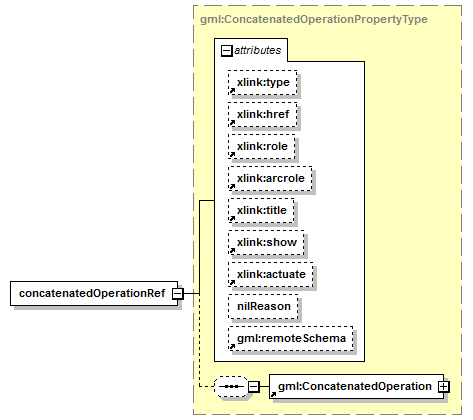Viewport: 473px width, 420px height.
Task: Click the attributes tab label
Action: [x=257, y=50]
